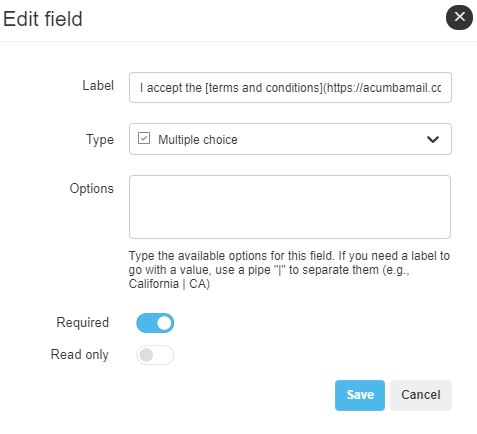Viewport: 477px width, 434px height.
Task: Select the Multiple choice text in Type box
Action: click(x=198, y=140)
